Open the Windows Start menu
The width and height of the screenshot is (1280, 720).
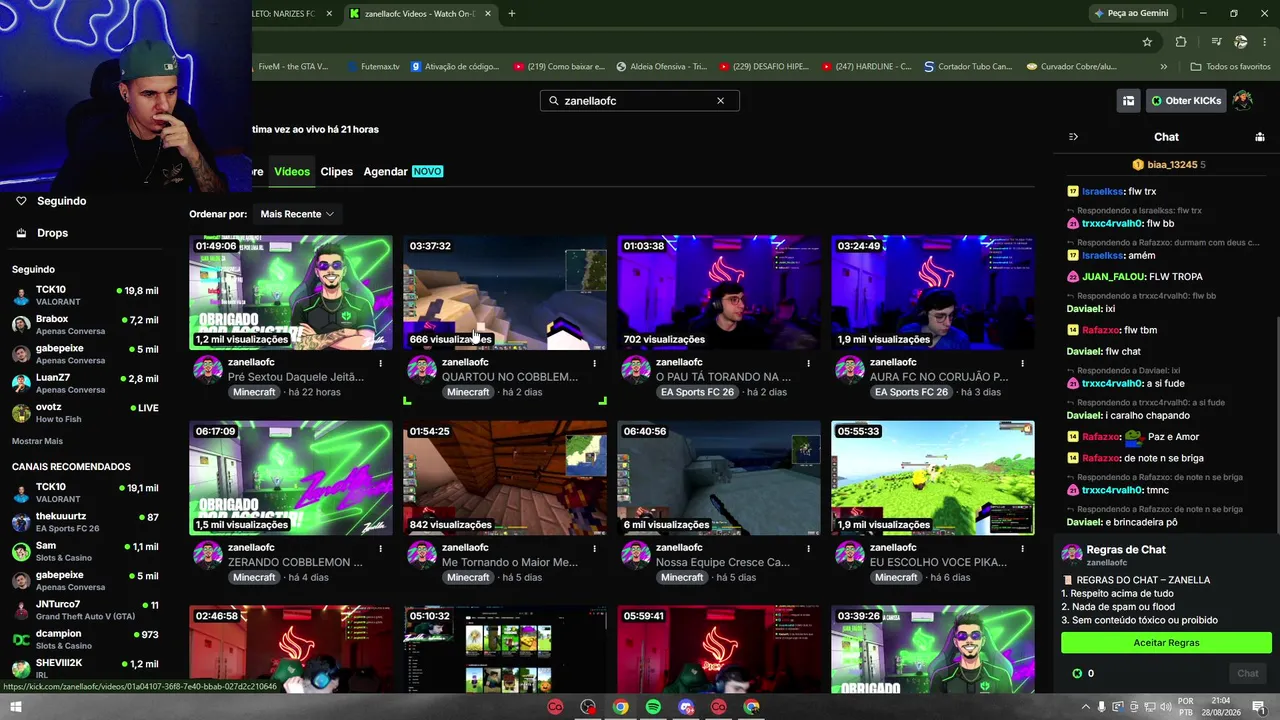click(x=15, y=707)
